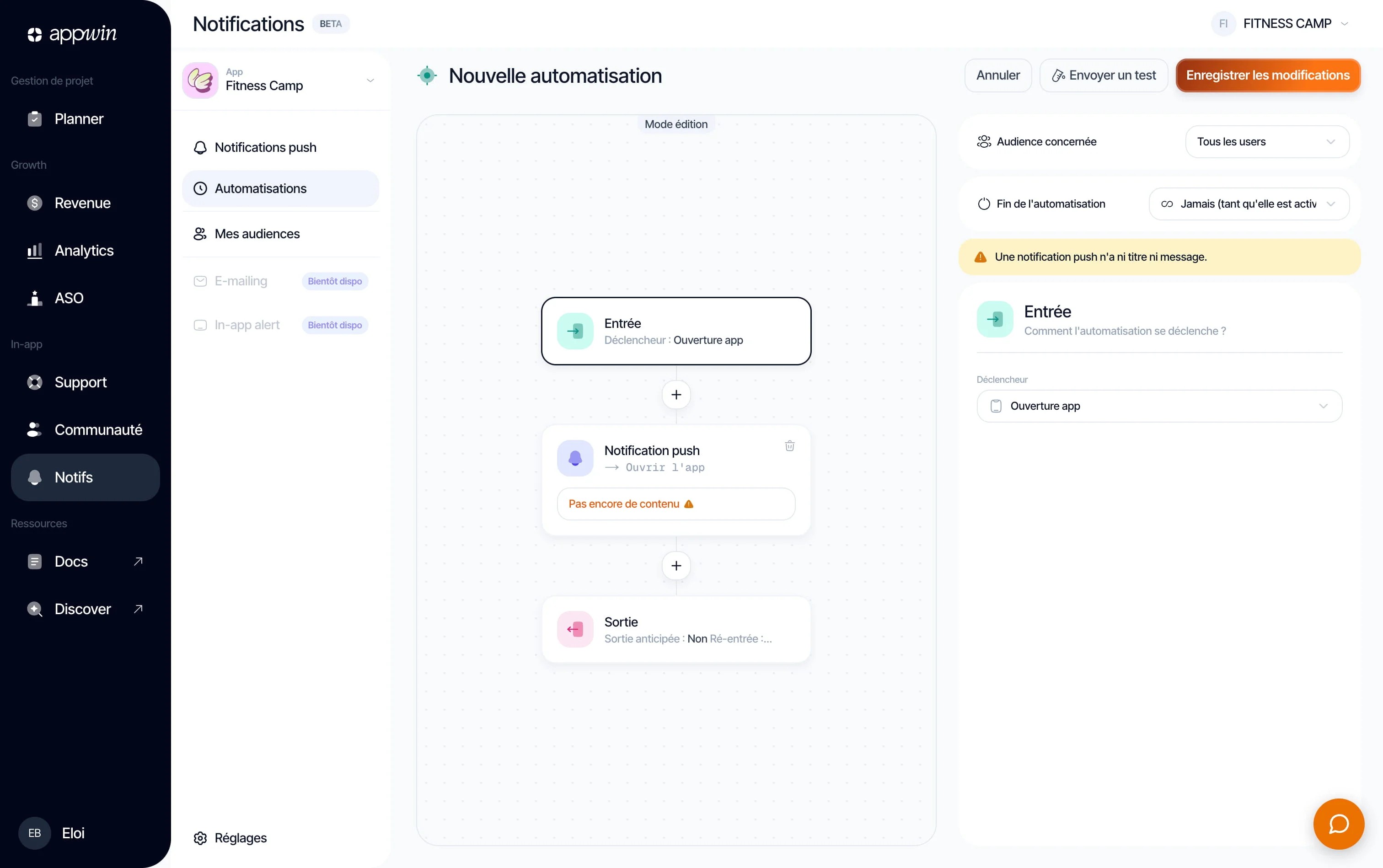Delete the Notification push step via trash icon
Viewport: 1383px width, 868px height.
click(789, 445)
